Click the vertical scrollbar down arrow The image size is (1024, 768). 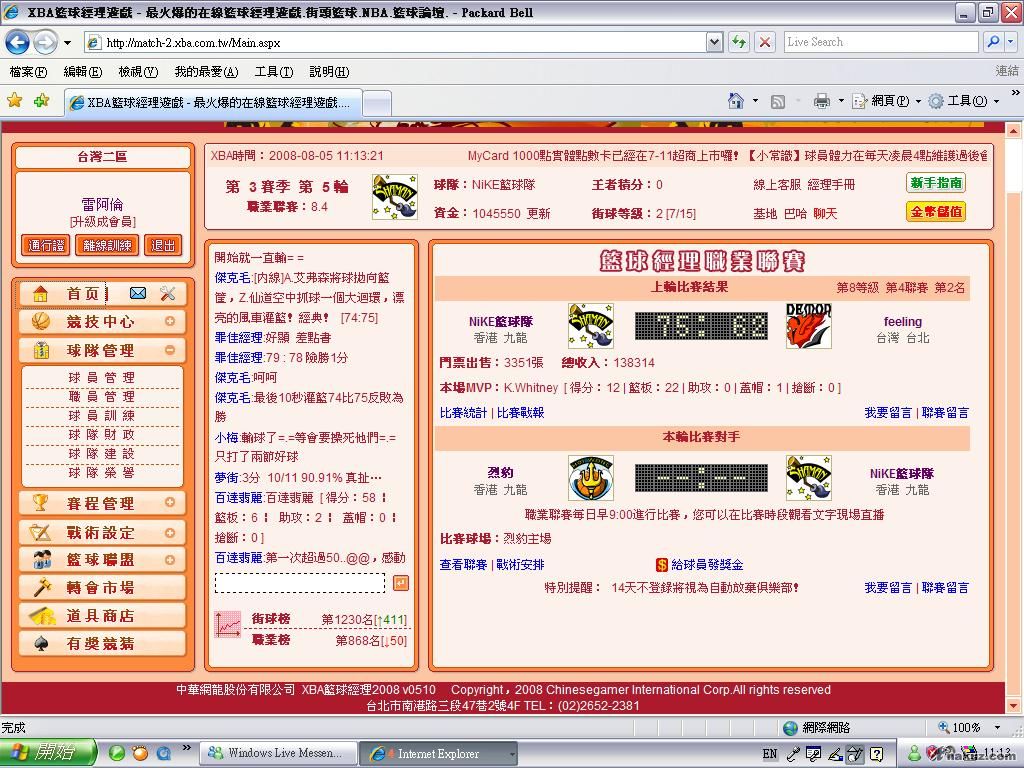(x=1014, y=706)
